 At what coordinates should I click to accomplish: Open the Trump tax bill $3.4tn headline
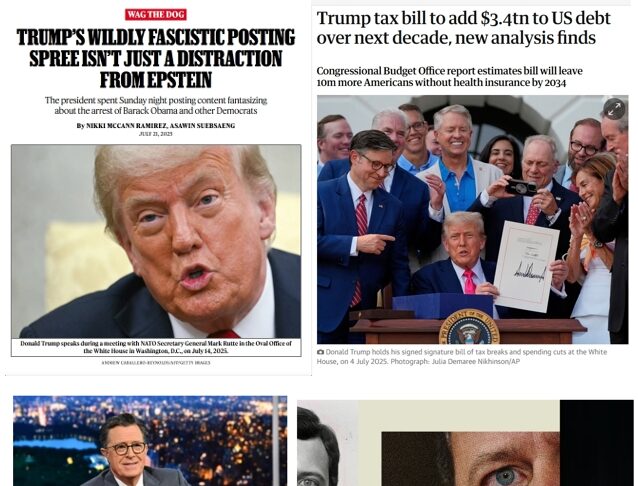pyautogui.click(x=463, y=28)
